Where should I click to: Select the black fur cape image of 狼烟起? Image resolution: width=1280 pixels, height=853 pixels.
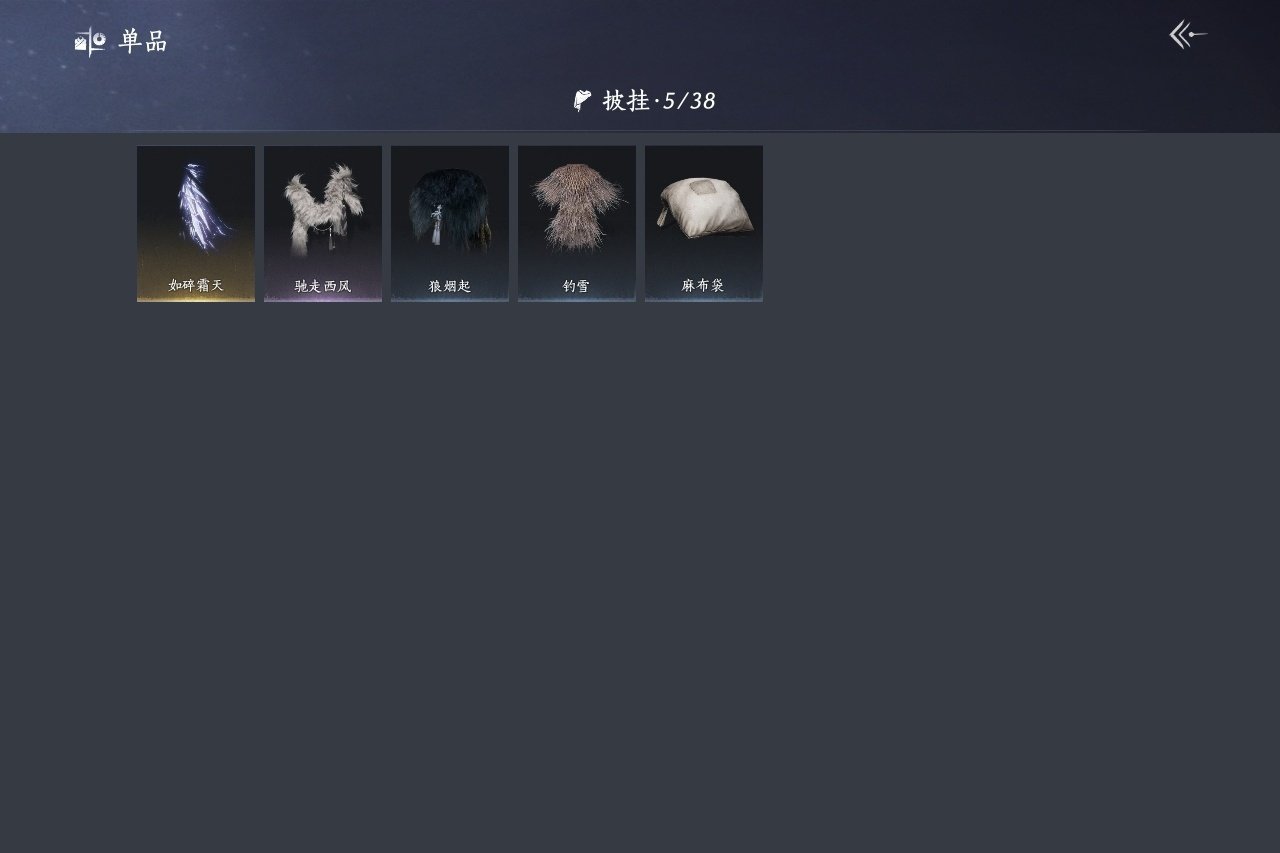tap(450, 209)
